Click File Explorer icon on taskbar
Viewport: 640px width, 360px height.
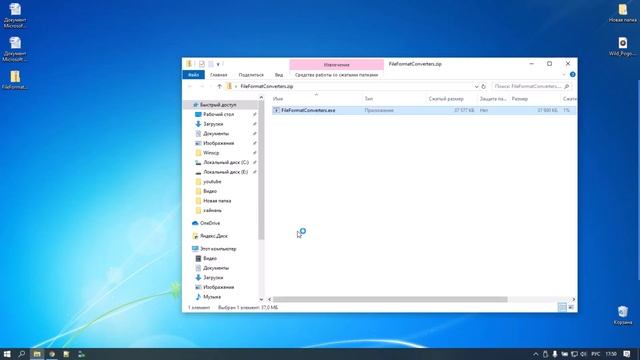coord(37,354)
